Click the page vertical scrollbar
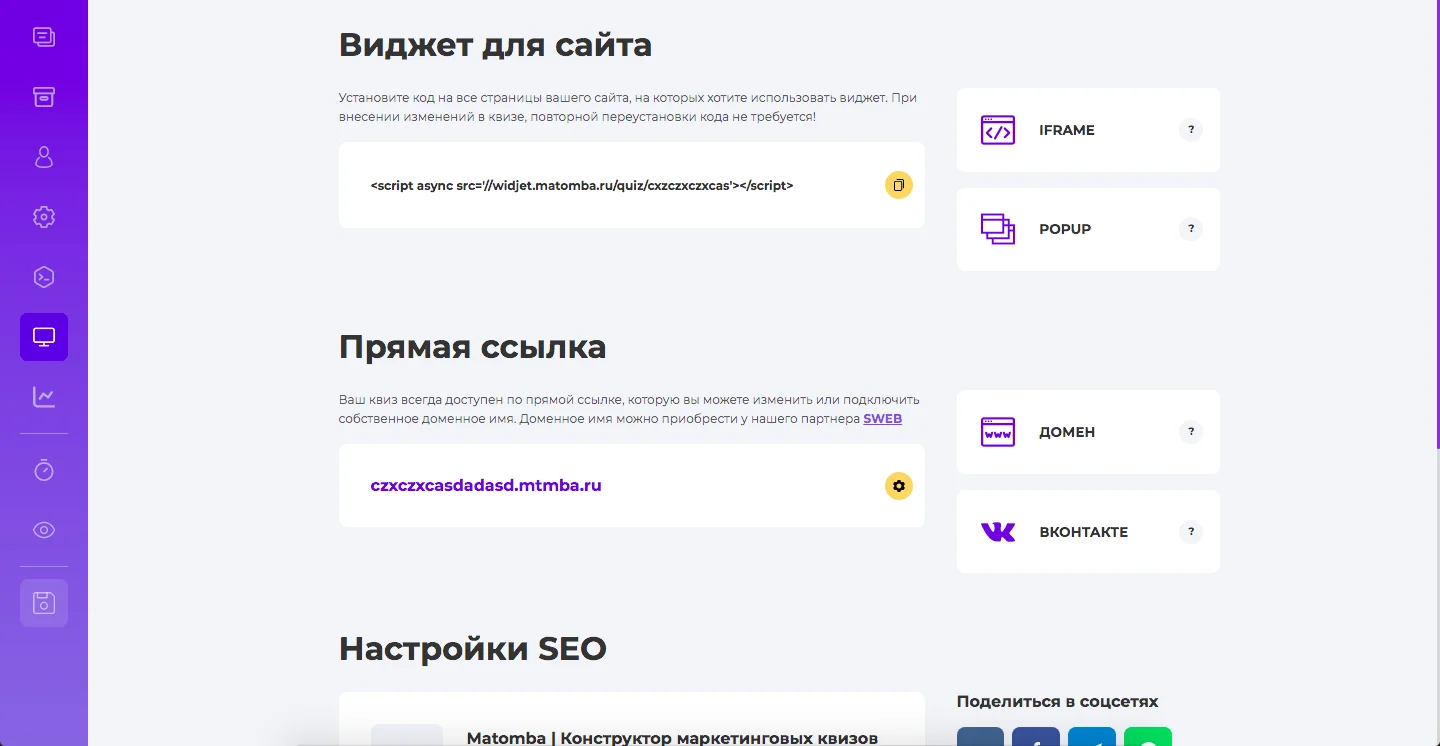This screenshot has height=746, width=1440. coord(1437,225)
